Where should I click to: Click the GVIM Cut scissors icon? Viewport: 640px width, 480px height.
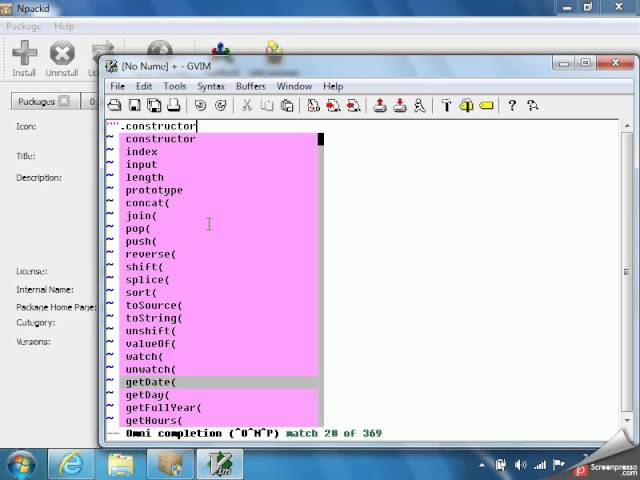247,106
